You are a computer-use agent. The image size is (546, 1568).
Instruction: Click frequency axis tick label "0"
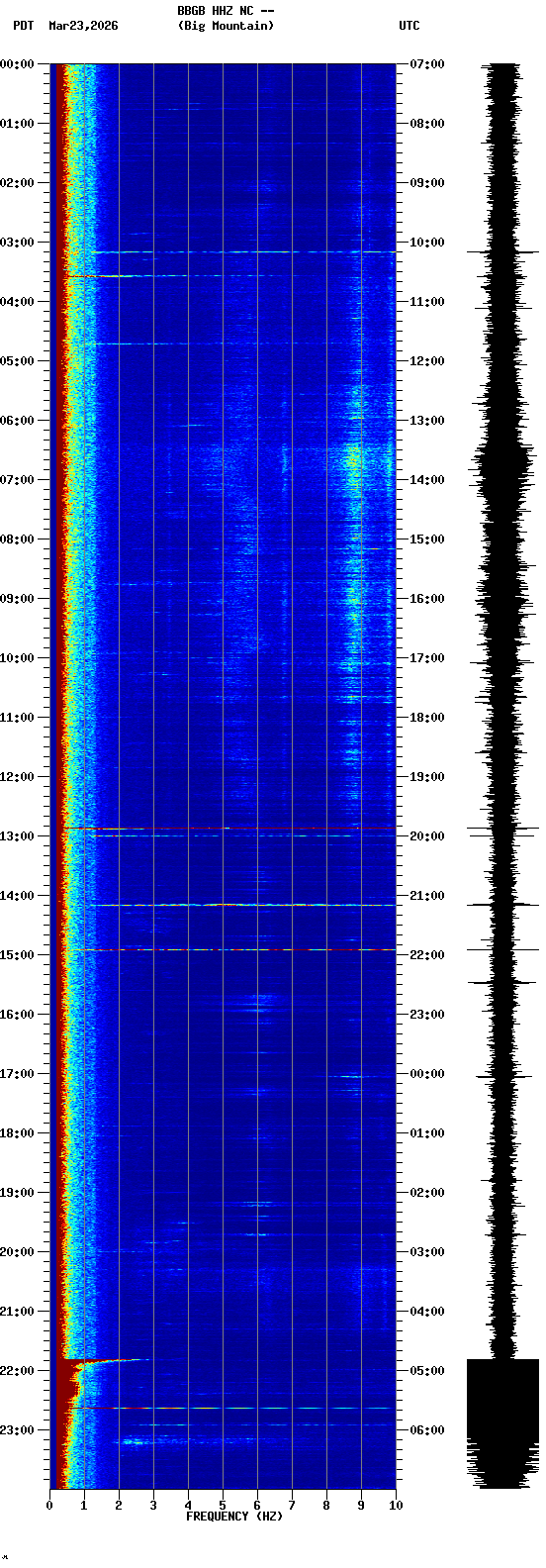49,1506
